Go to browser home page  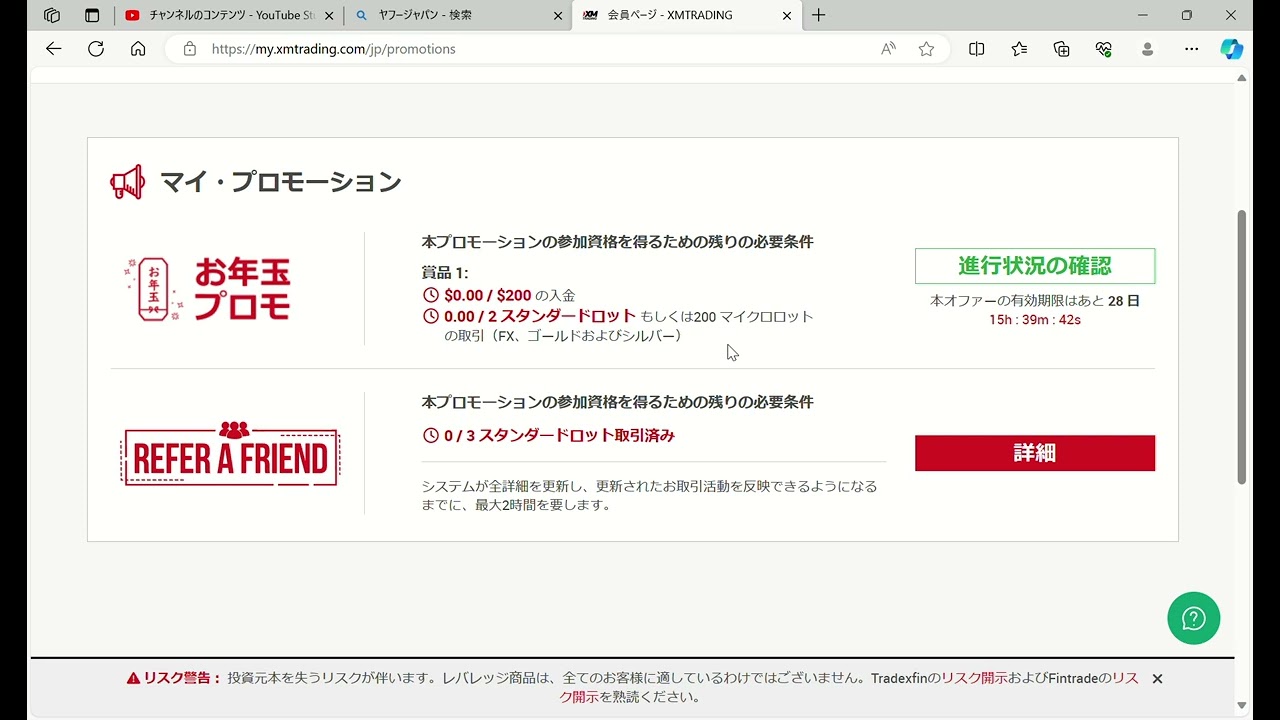tap(138, 49)
